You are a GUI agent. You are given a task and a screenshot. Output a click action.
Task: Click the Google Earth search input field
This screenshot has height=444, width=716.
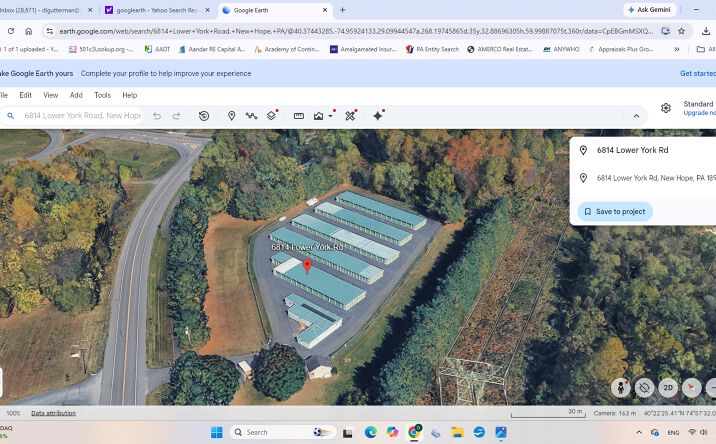82,116
